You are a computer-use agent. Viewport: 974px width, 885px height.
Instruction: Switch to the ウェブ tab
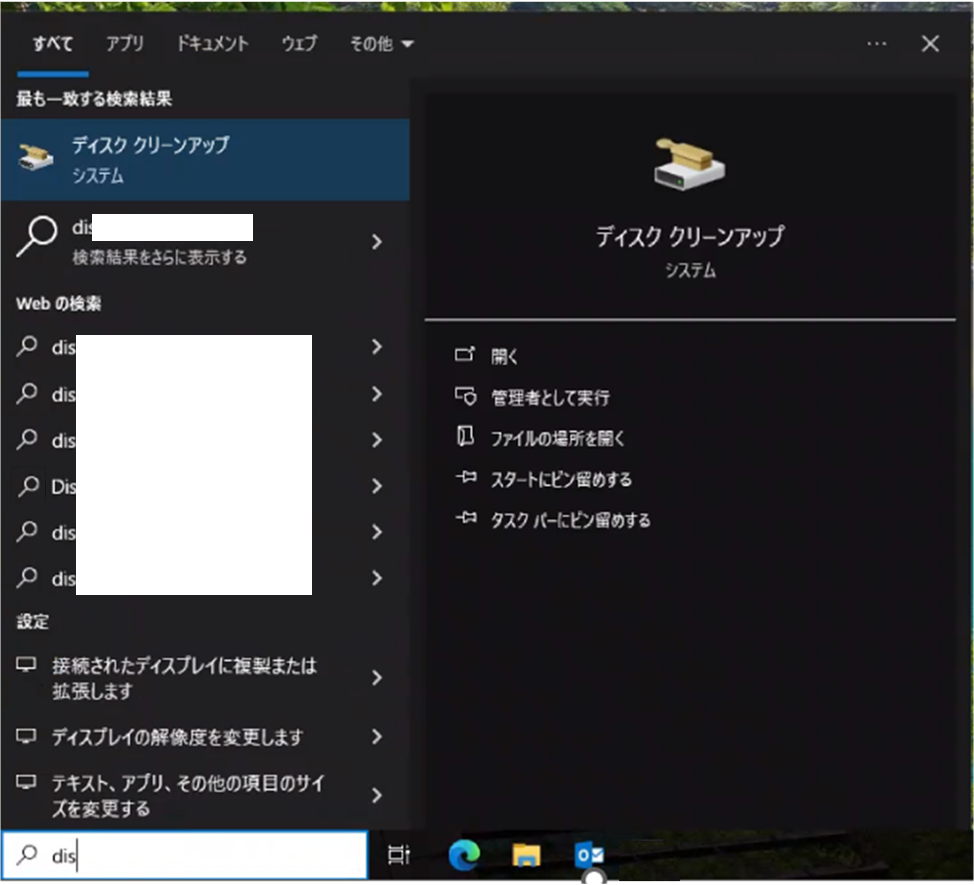coord(299,44)
